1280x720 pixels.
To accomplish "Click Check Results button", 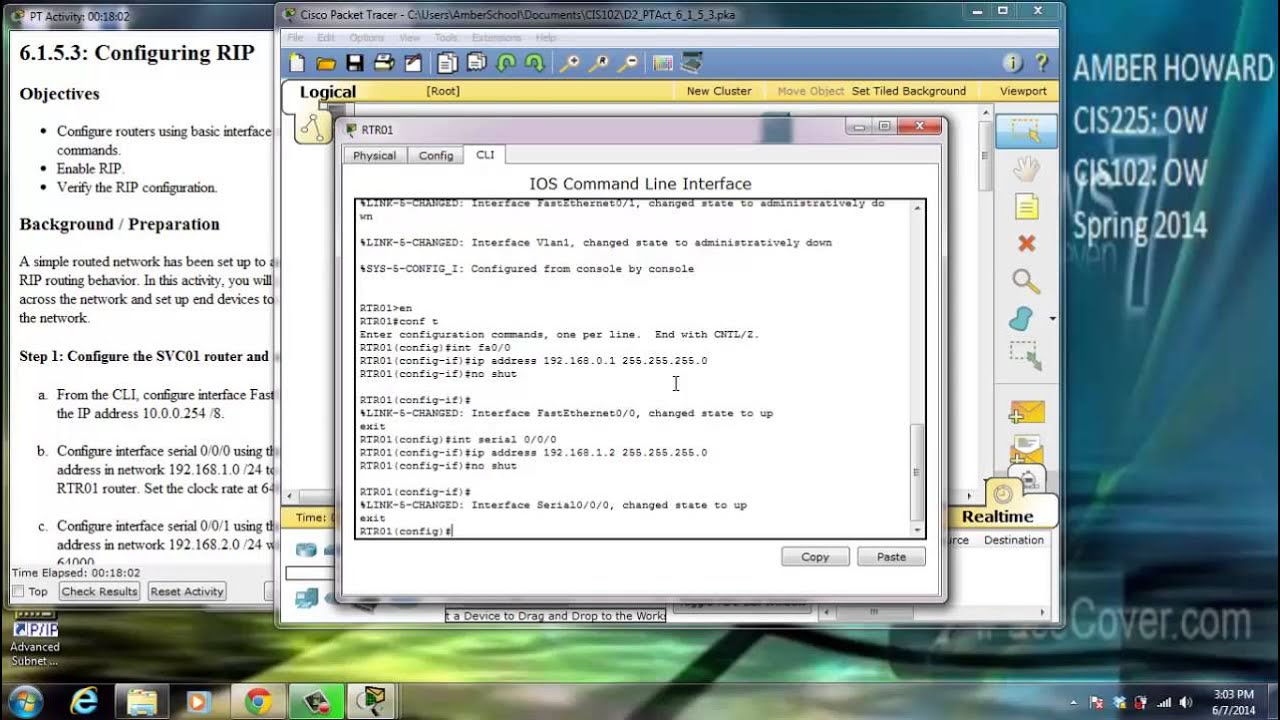I will [99, 591].
